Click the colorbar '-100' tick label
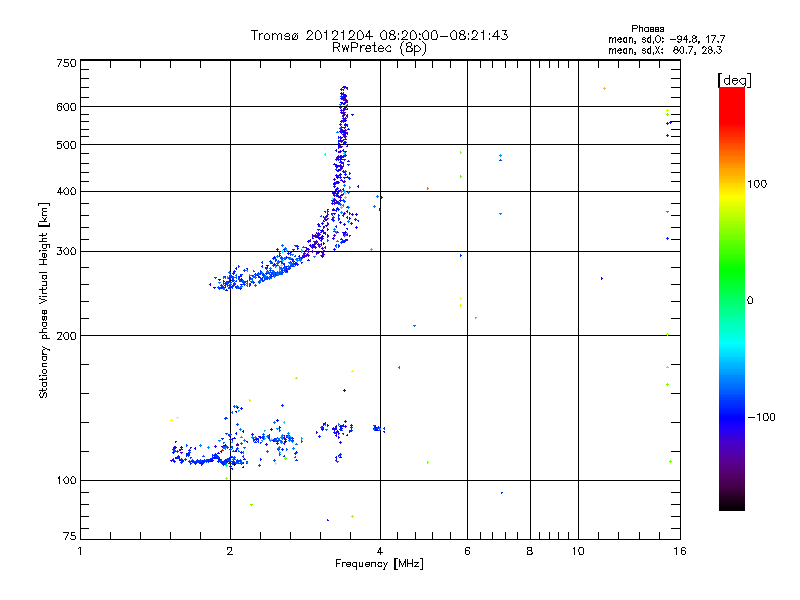The height and width of the screenshot is (600, 800). 762,417
